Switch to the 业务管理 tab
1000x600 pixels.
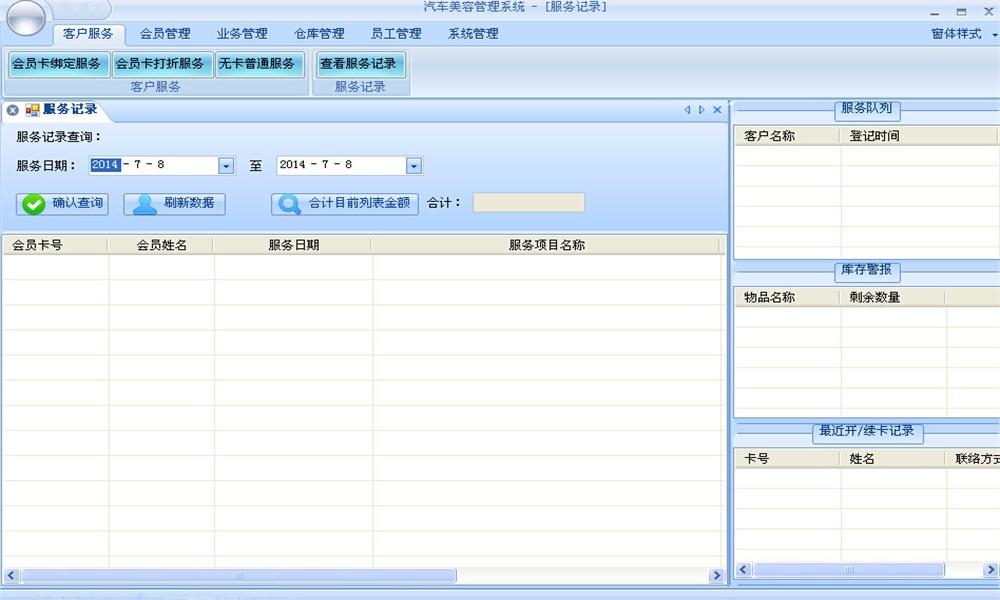(x=242, y=34)
